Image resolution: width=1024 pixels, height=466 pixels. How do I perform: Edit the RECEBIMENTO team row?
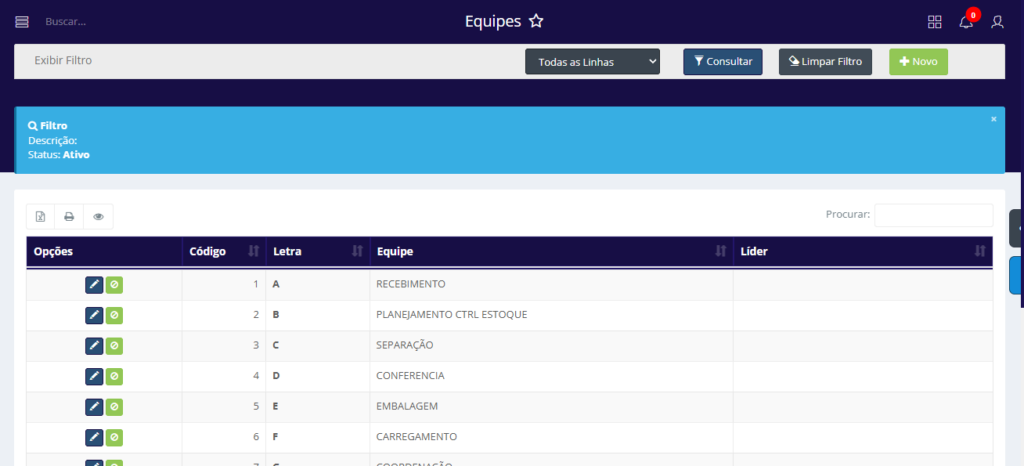tap(94, 285)
